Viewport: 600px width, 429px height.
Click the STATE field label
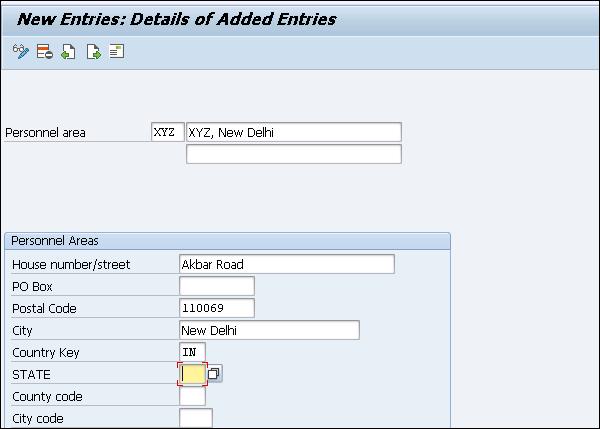[30, 375]
